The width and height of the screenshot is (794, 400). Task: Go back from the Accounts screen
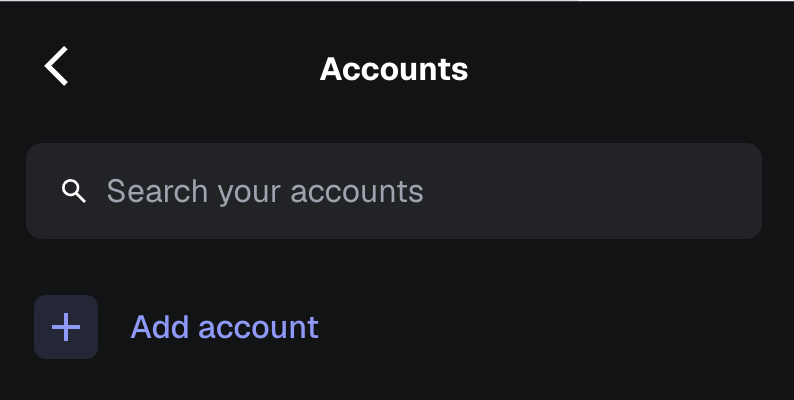57,67
